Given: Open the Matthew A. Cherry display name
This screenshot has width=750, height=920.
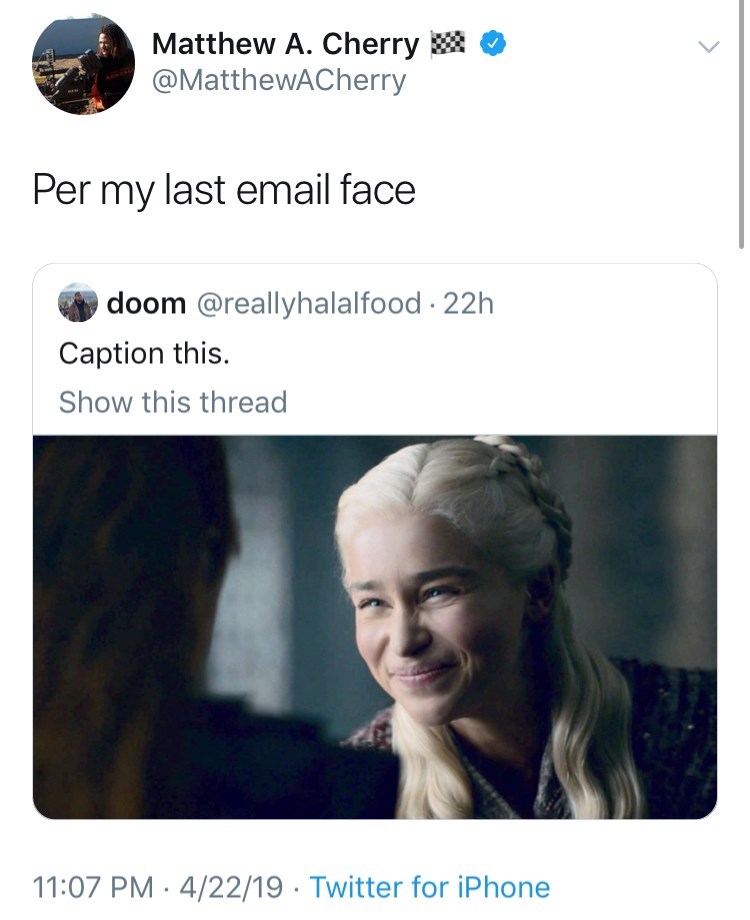Looking at the screenshot, I should 285,44.
